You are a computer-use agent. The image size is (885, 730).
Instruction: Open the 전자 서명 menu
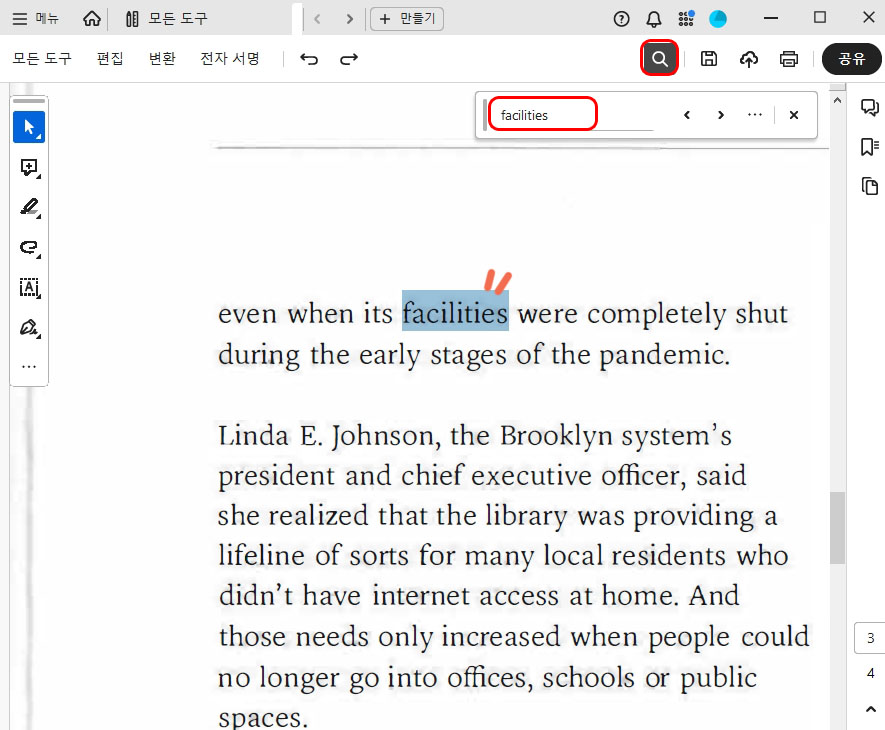point(230,59)
